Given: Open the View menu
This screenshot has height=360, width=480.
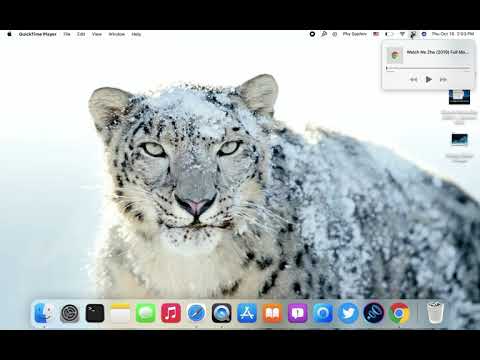Looking at the screenshot, I should point(97,34).
